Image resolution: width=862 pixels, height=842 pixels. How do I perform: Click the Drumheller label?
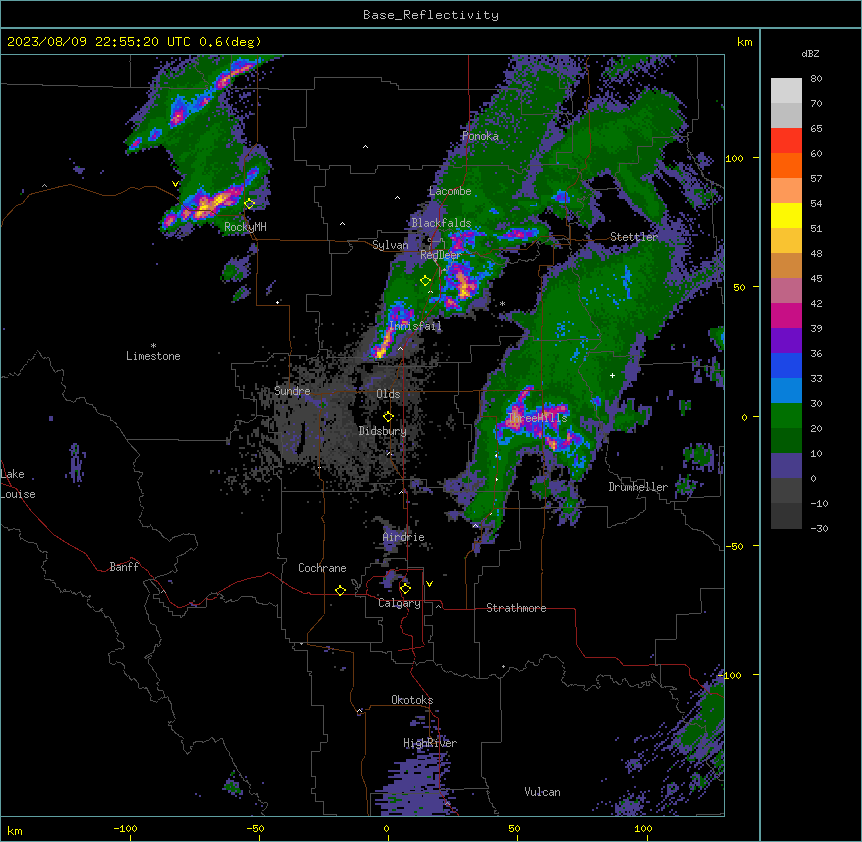click(x=638, y=487)
